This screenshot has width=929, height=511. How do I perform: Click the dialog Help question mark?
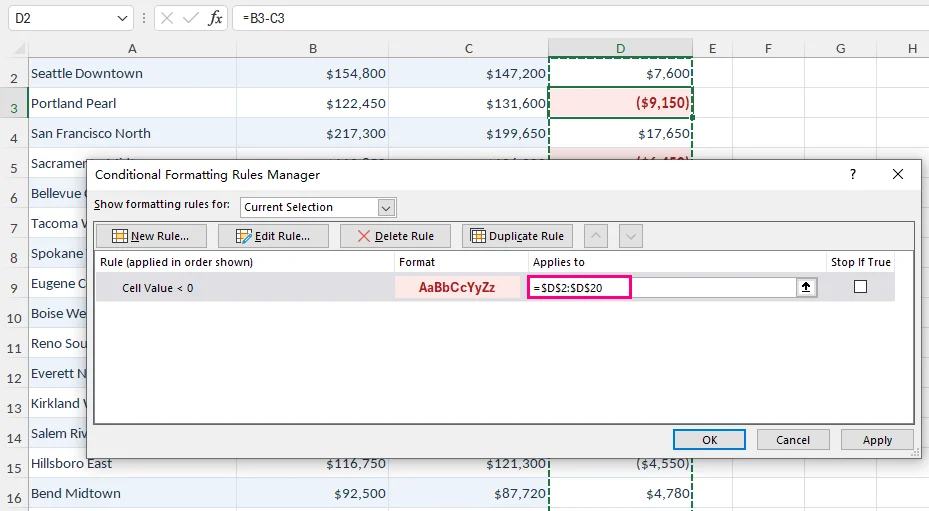click(853, 174)
